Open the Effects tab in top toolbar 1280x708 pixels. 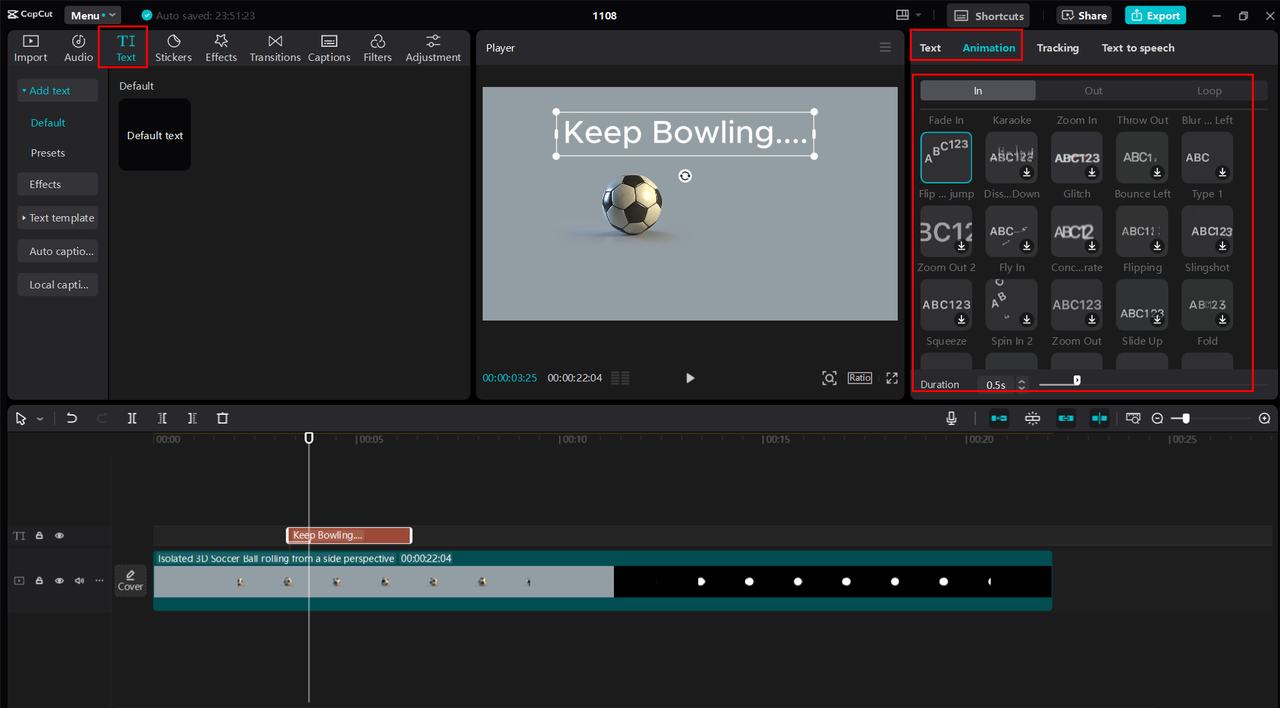pyautogui.click(x=221, y=48)
